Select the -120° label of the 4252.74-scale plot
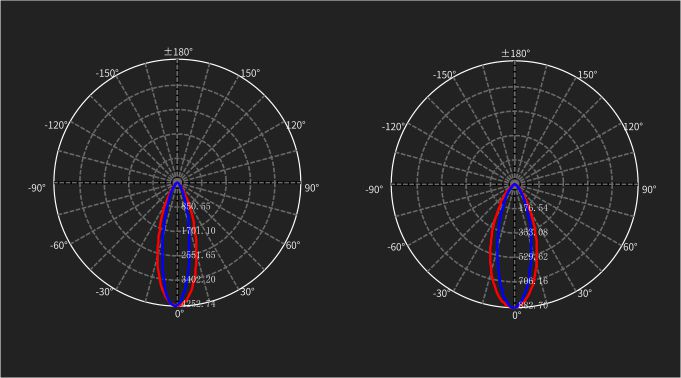Image resolution: width=681 pixels, height=378 pixels. [x=56, y=126]
